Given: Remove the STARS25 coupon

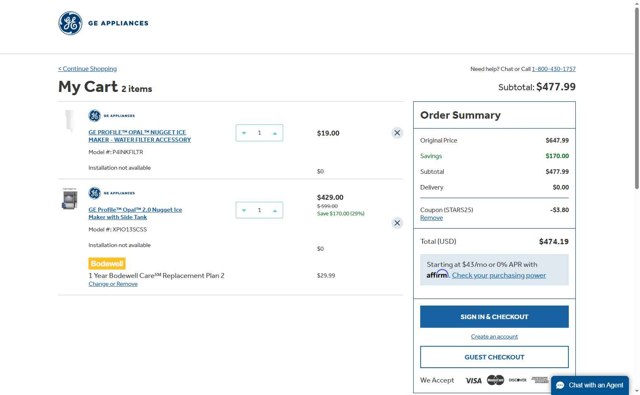Looking at the screenshot, I should coord(431,218).
